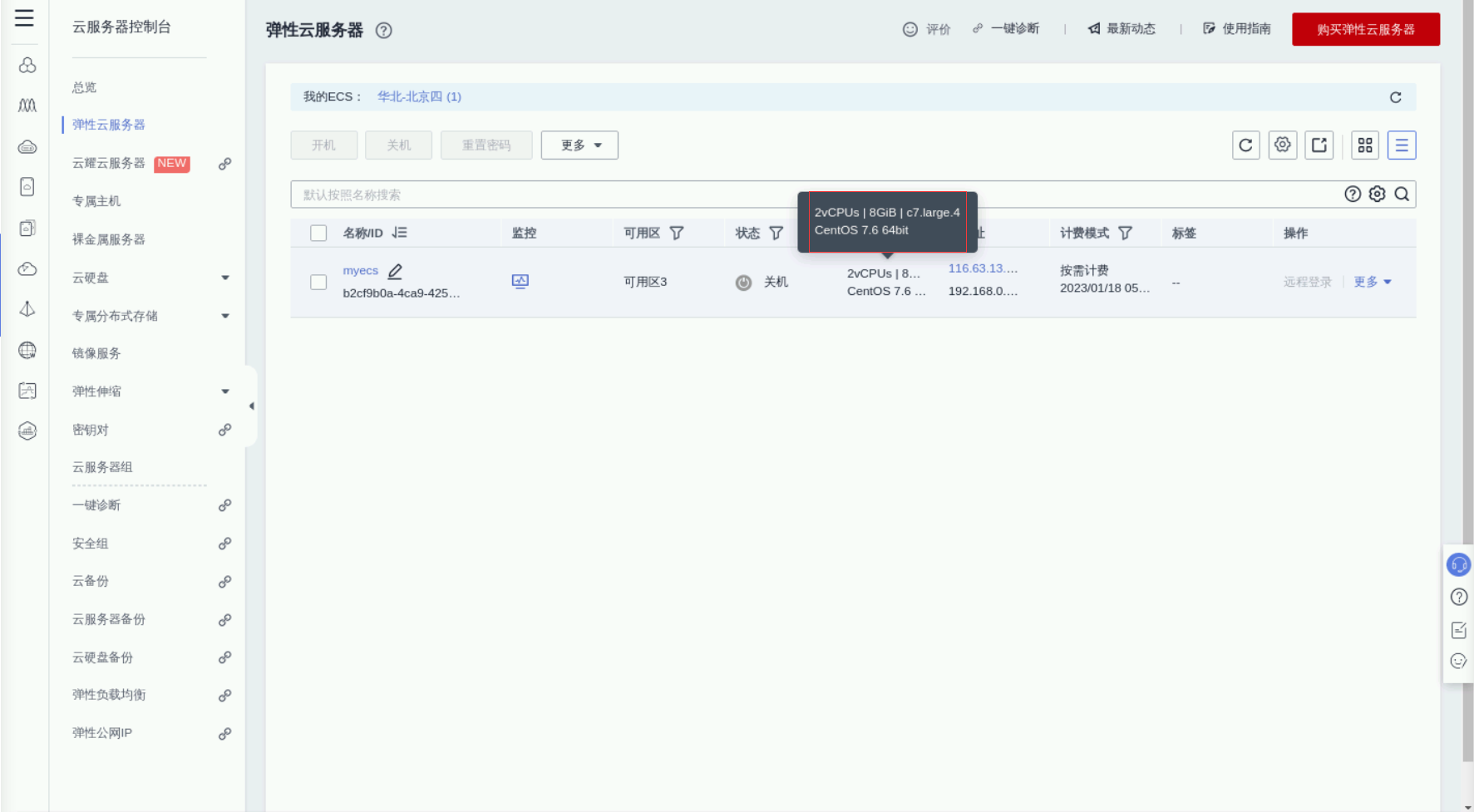Click the floating feedback note icon
The image size is (1474, 812).
[1459, 630]
